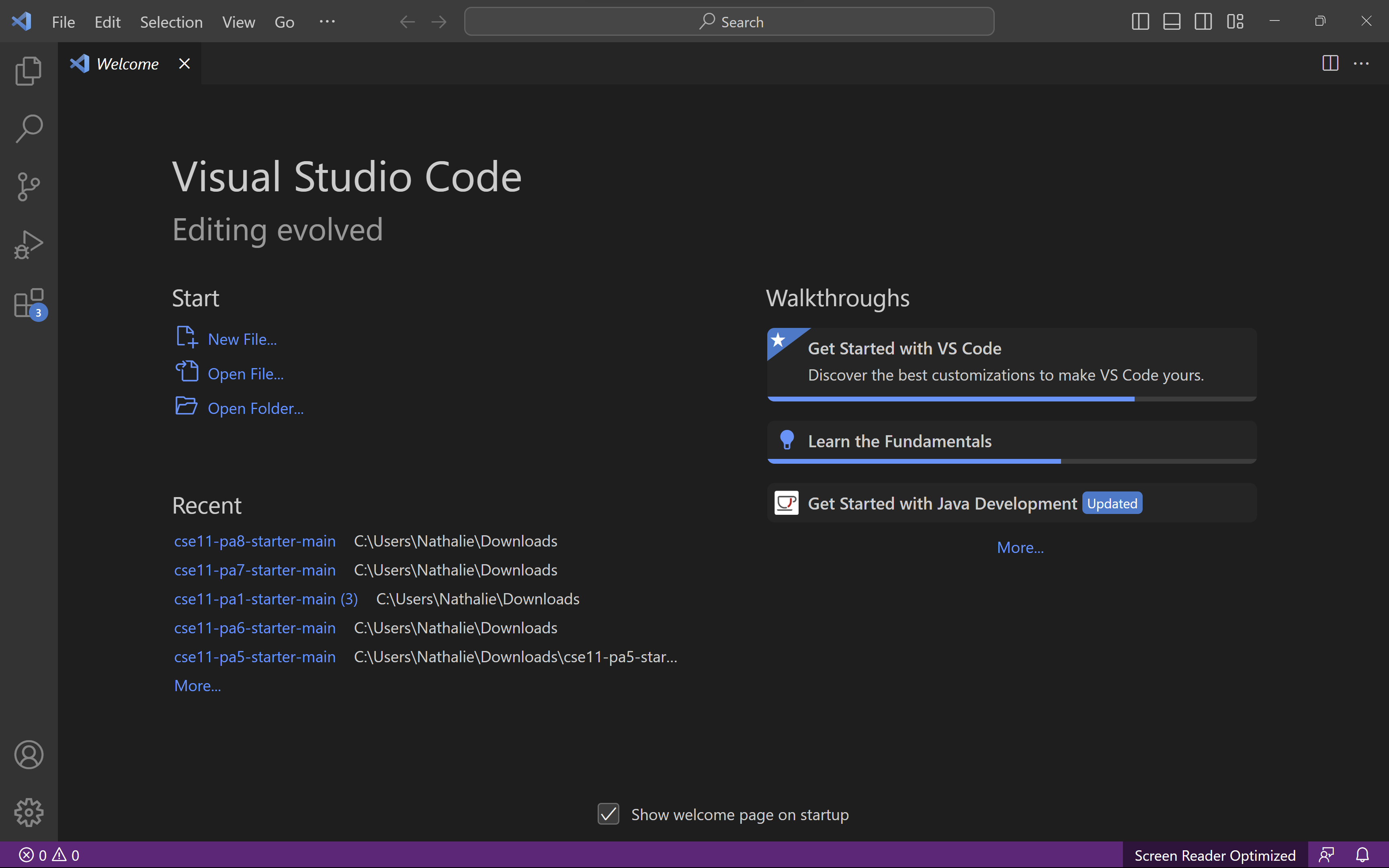Open Source Control view
Viewport: 1389px width, 868px height.
click(x=29, y=186)
